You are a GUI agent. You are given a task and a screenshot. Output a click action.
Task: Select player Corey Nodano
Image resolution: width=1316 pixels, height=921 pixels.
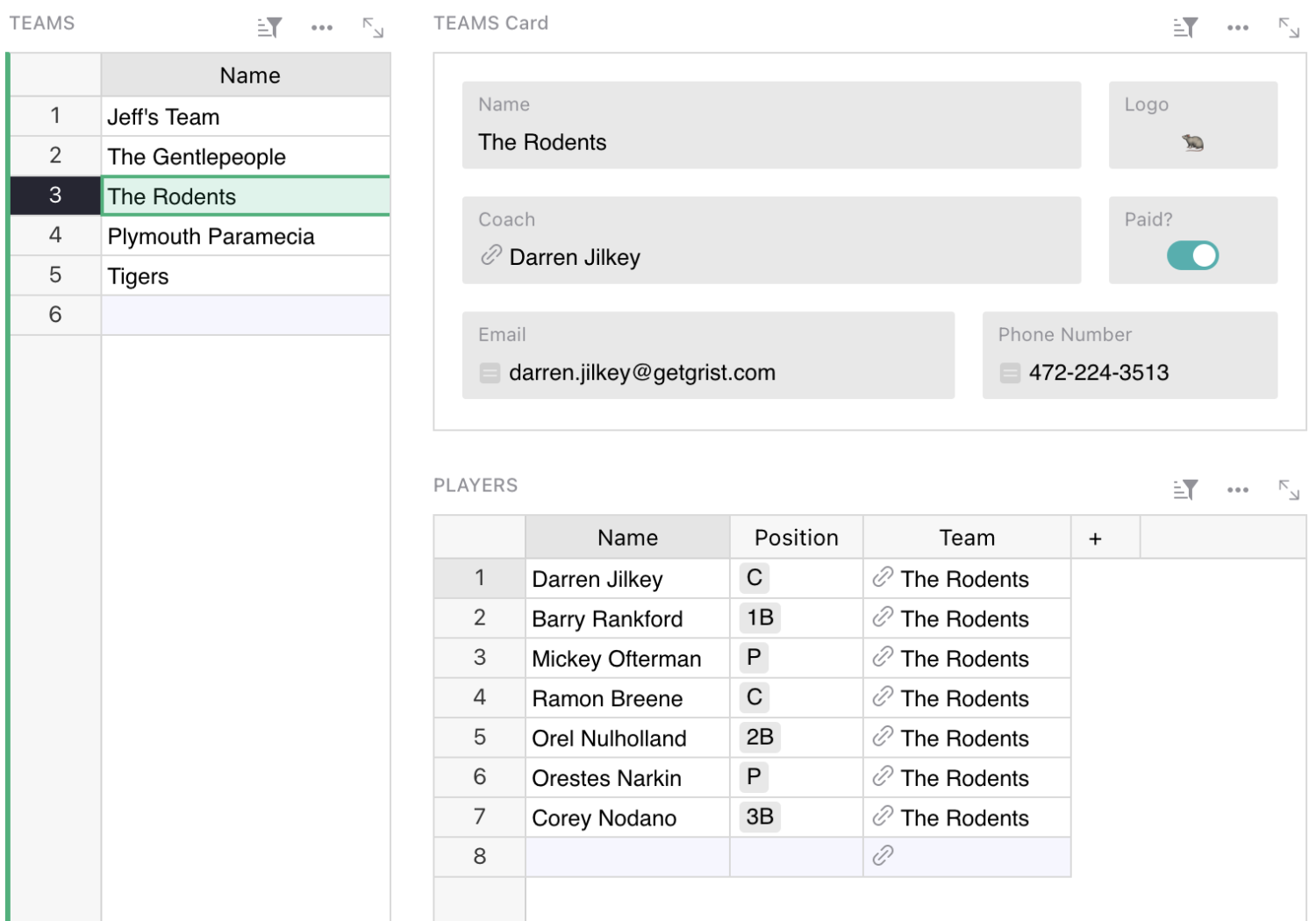point(627,817)
